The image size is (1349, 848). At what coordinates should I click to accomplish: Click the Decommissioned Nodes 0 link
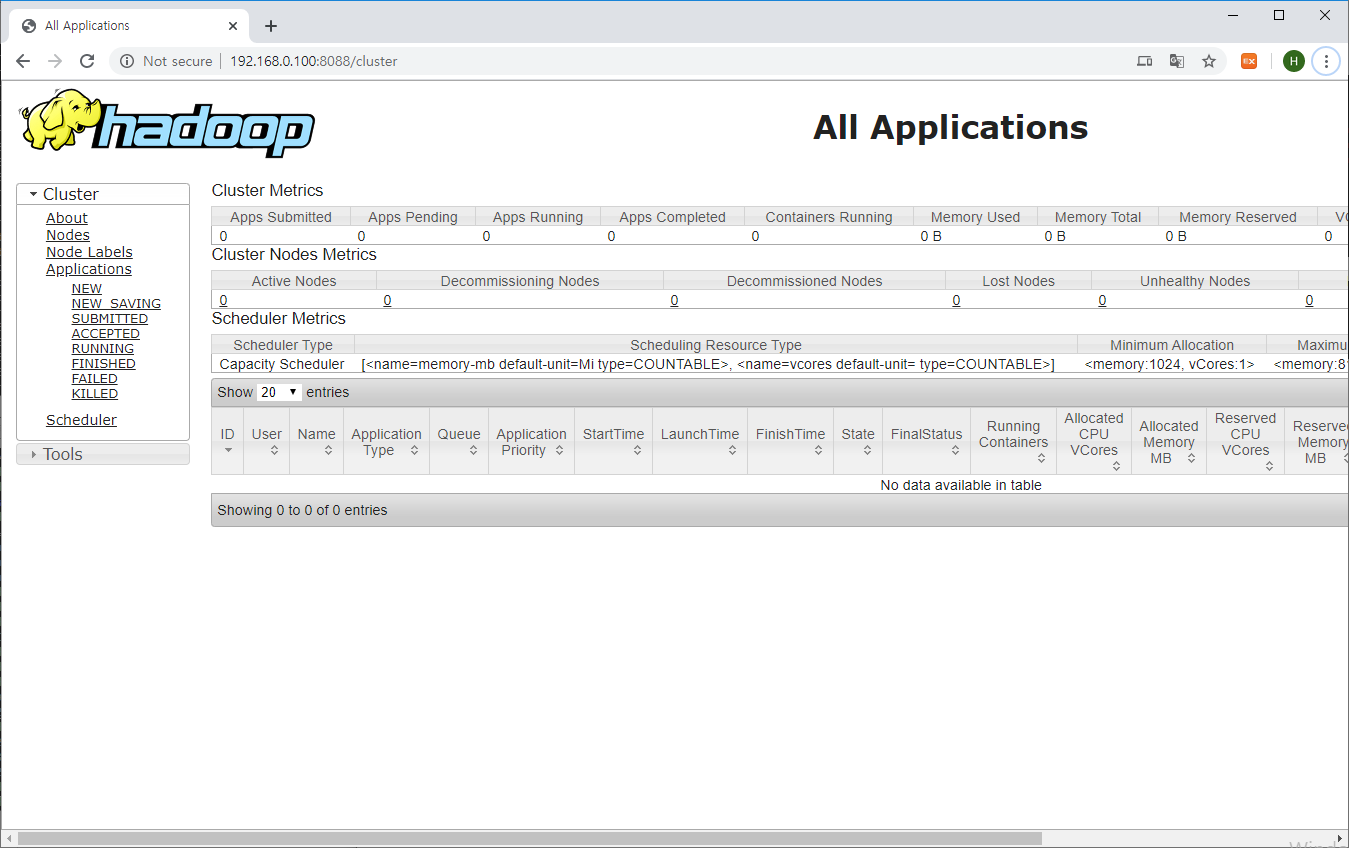coord(674,300)
